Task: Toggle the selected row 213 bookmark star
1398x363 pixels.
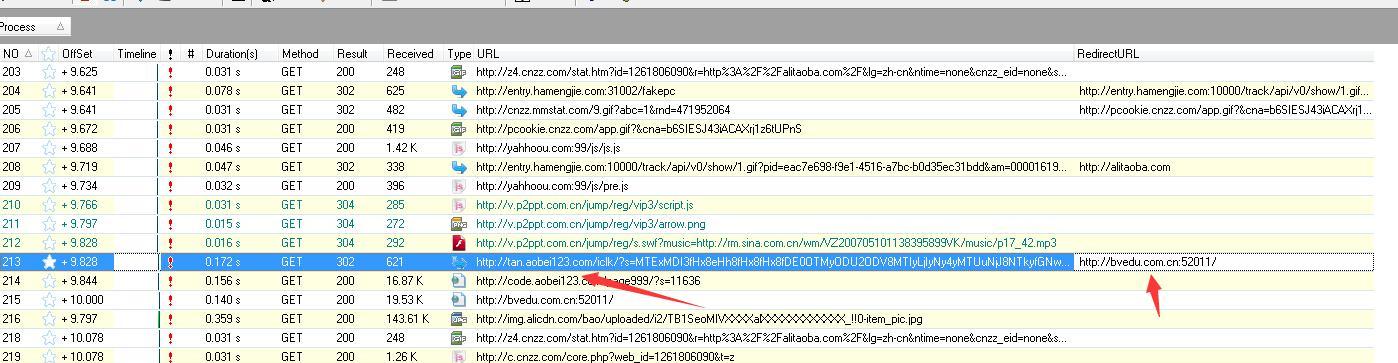Action: [49, 262]
